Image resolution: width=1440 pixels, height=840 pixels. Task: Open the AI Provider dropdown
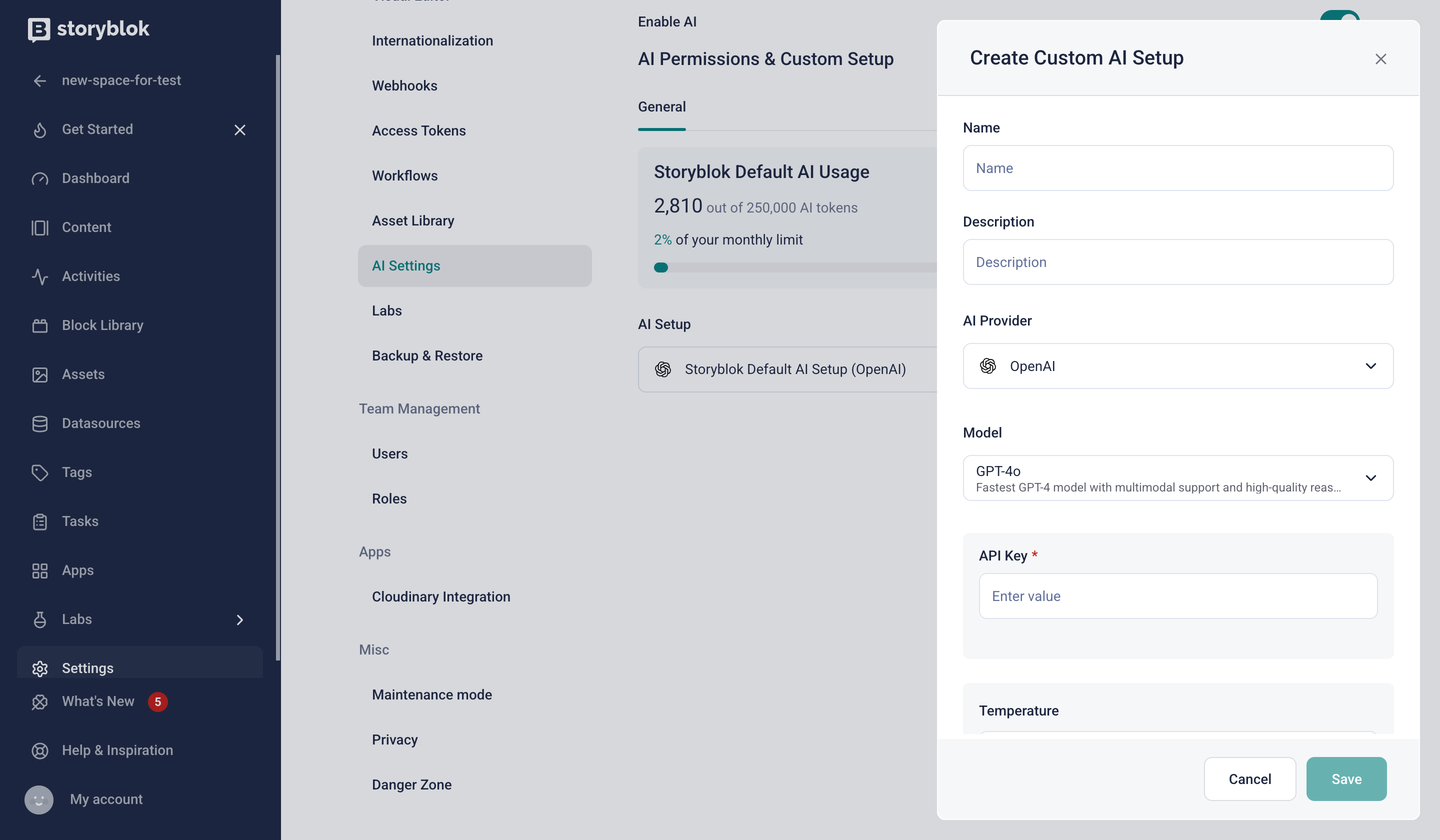tap(1177, 366)
